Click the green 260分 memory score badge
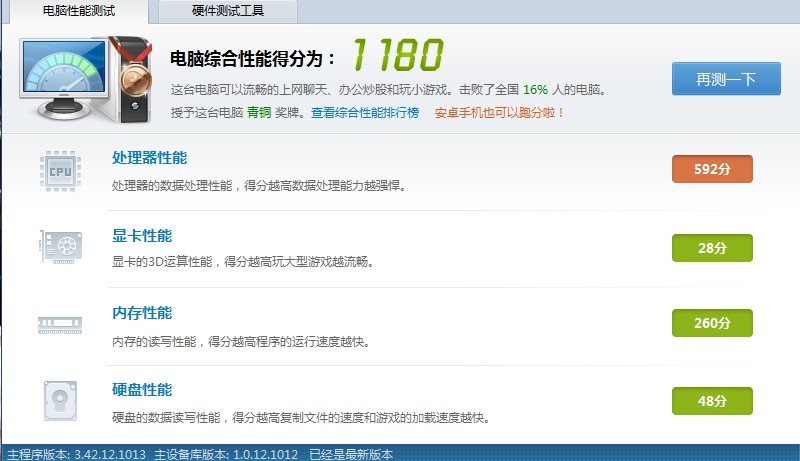Viewport: 800px width, 461px height. [x=711, y=323]
